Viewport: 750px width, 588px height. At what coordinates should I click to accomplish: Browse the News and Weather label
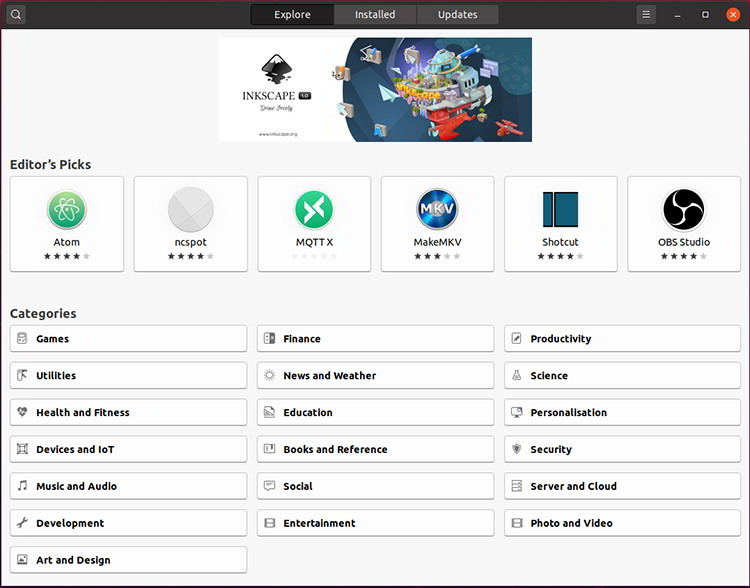point(330,376)
